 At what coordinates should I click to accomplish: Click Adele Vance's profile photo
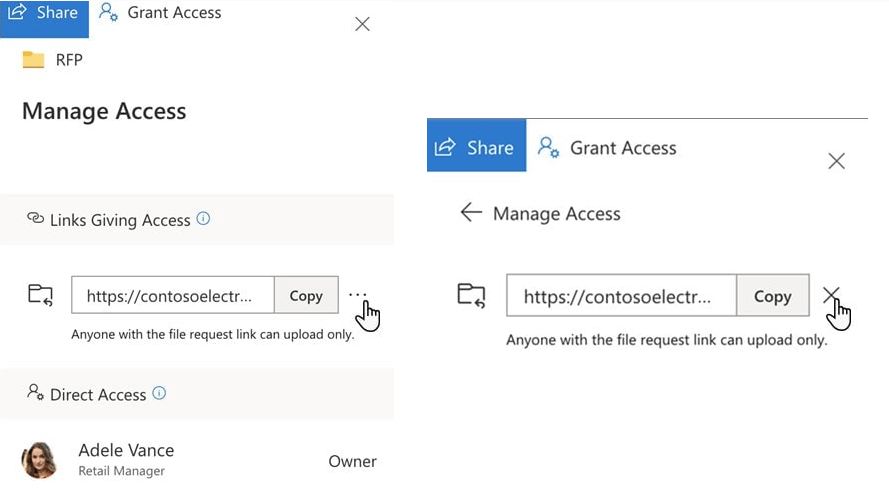pos(39,460)
